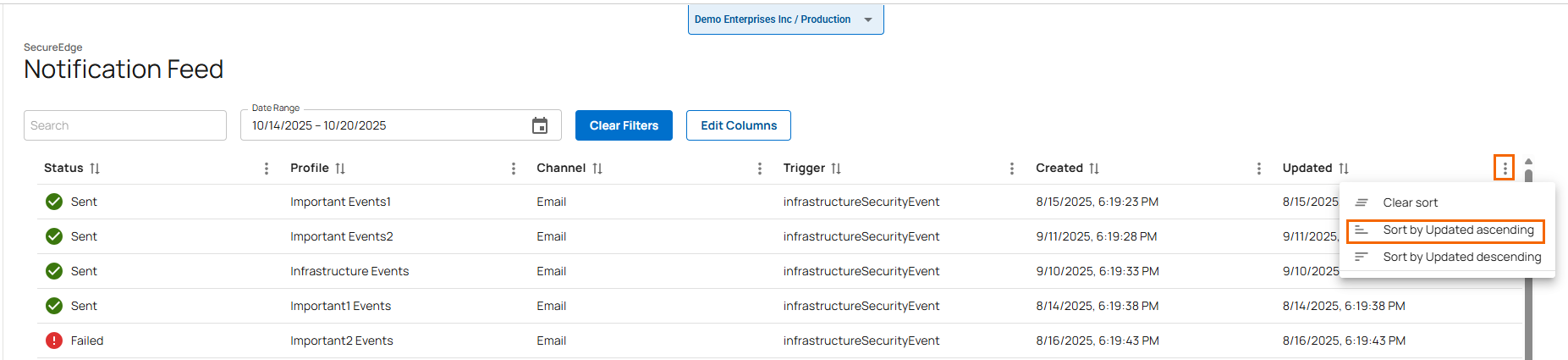Image resolution: width=1568 pixels, height=360 pixels.
Task: Choose Sort by Updated descending
Action: pos(1461,257)
